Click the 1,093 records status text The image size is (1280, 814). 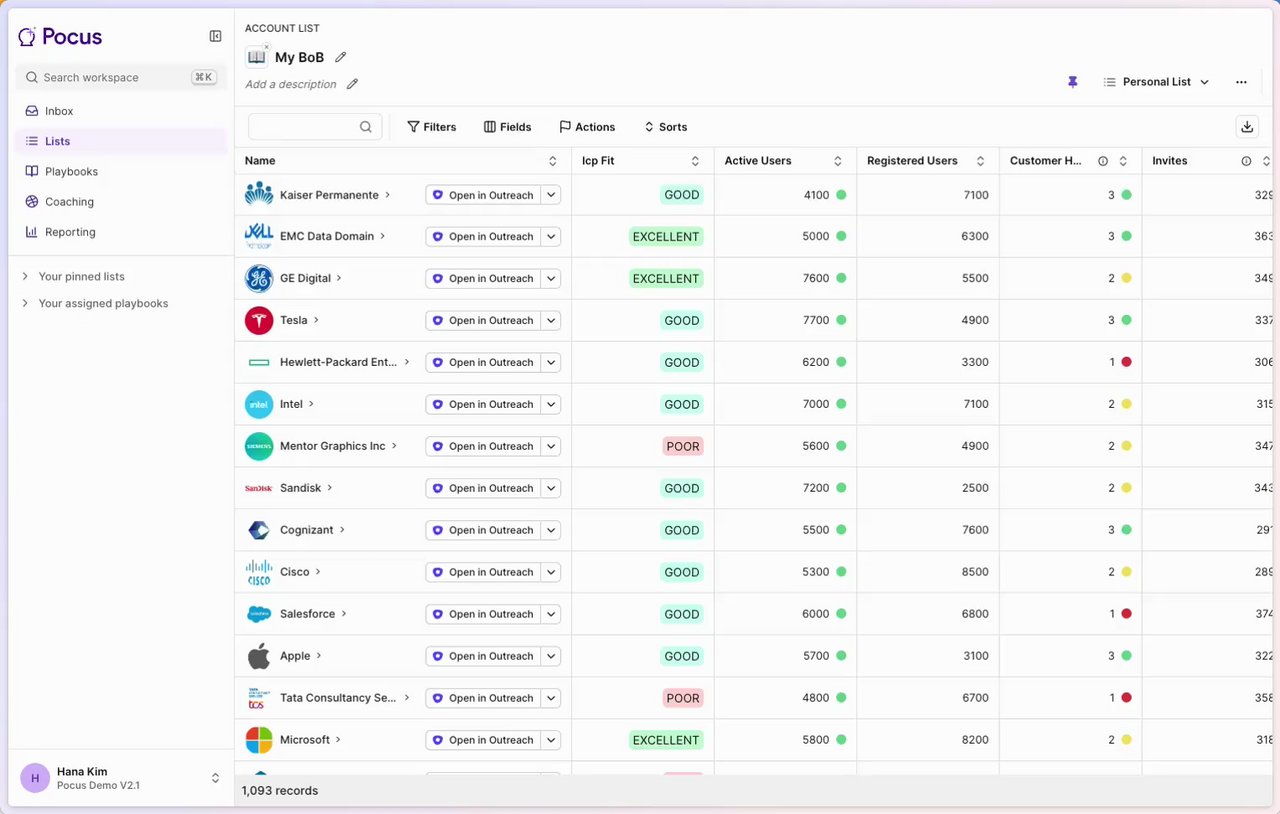coord(280,790)
